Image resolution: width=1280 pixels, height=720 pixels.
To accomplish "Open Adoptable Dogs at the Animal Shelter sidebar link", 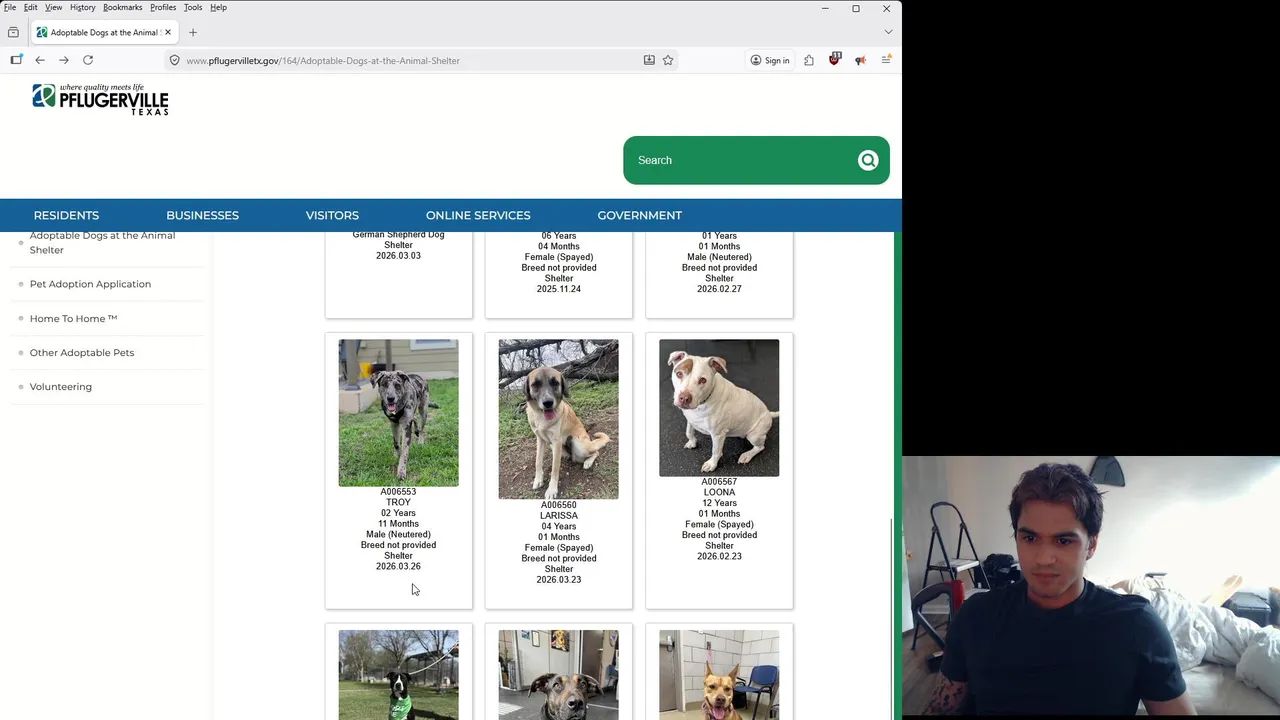I will (102, 242).
